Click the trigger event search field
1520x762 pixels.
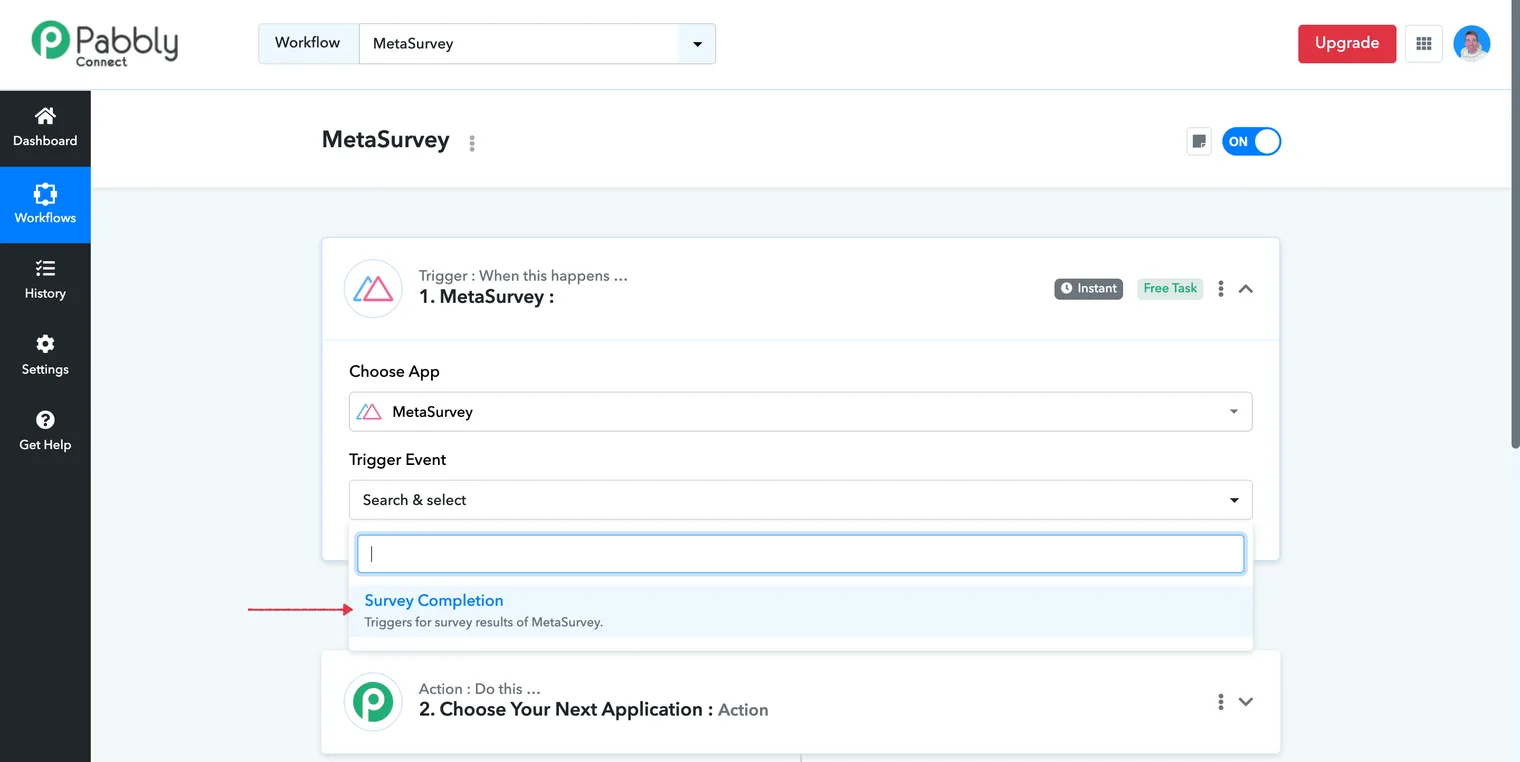point(800,554)
